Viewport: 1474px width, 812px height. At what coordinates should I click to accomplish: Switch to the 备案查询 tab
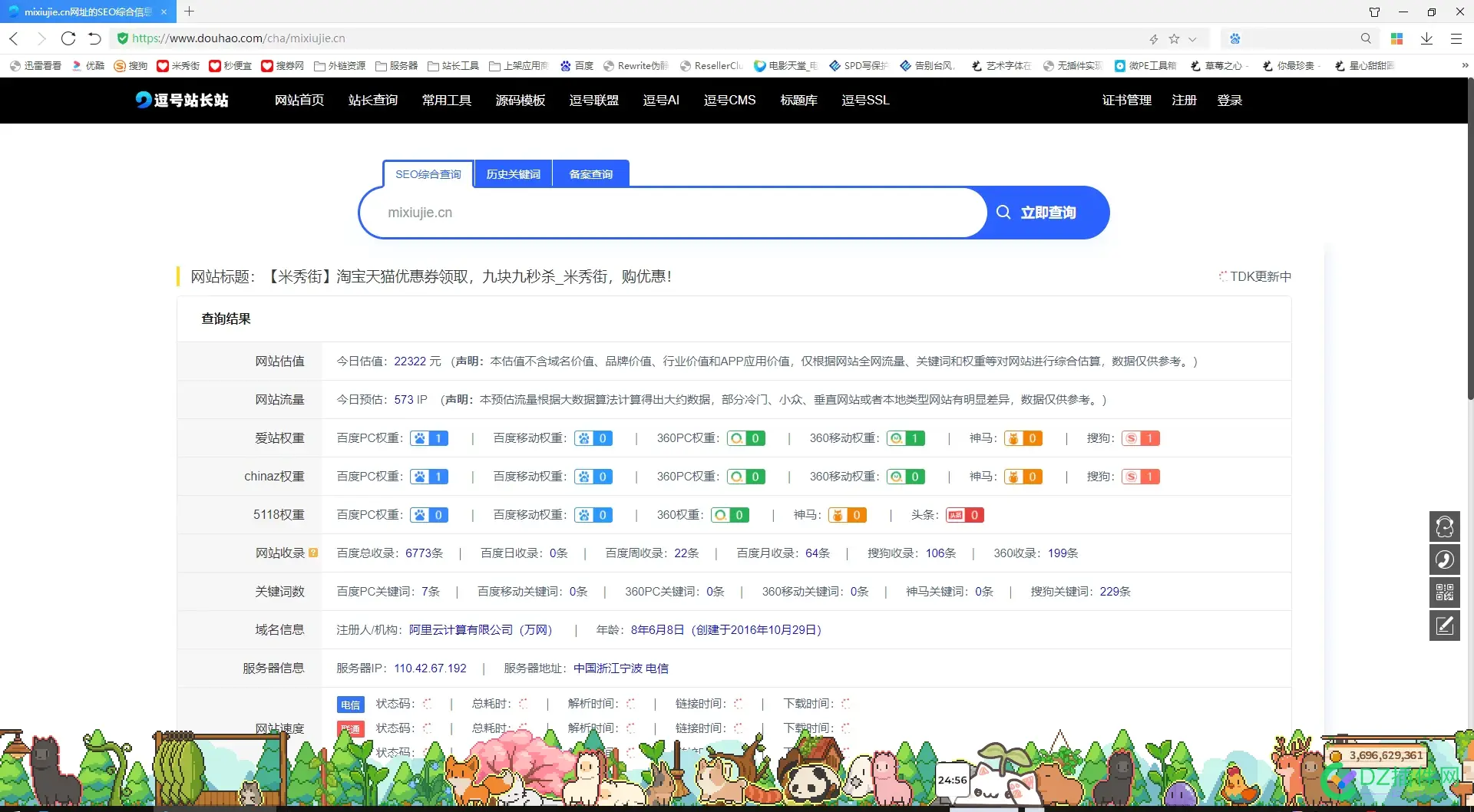click(x=590, y=173)
